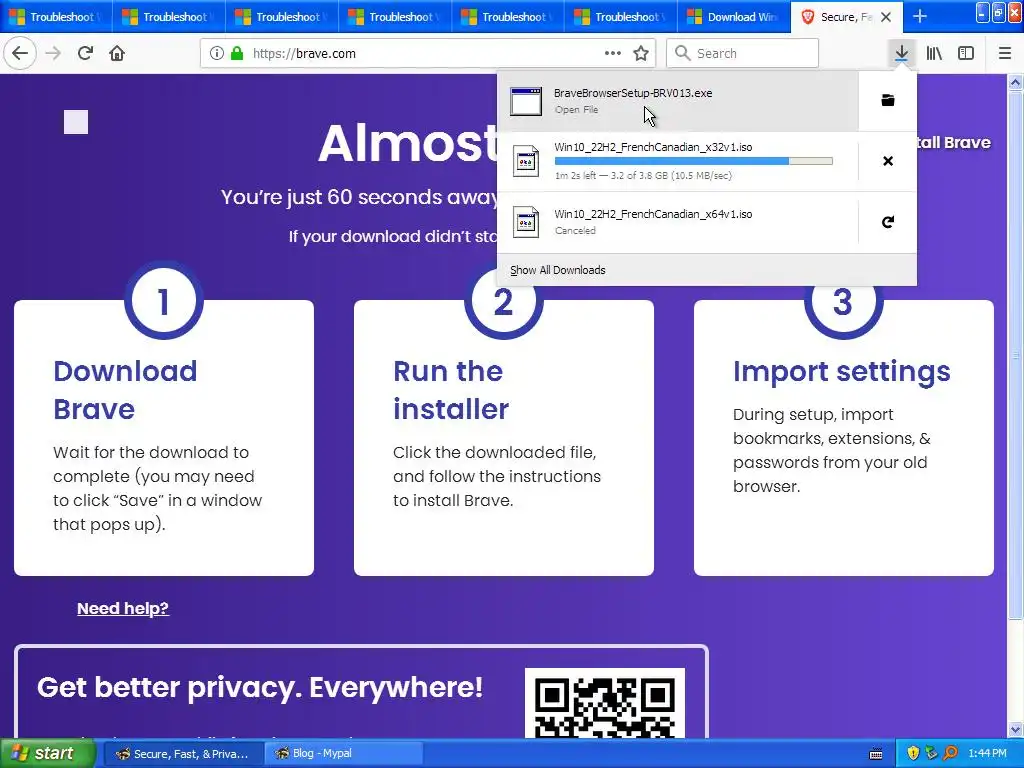Image resolution: width=1024 pixels, height=768 pixels.
Task: Open BraveBrowserSetup-BRV013.exe file entry
Action: click(x=678, y=101)
